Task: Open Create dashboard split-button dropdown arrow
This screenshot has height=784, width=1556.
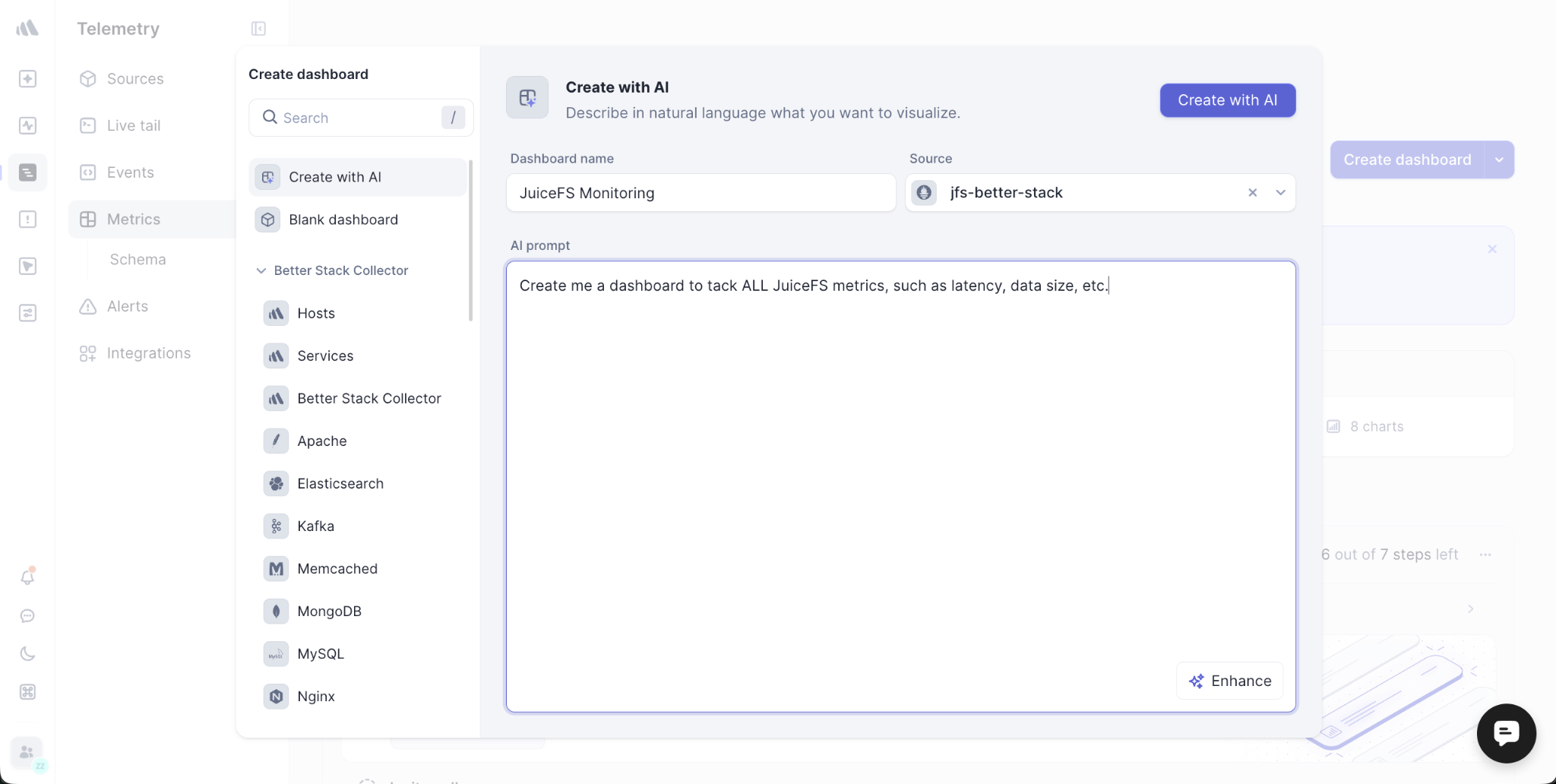Action: click(x=1499, y=160)
